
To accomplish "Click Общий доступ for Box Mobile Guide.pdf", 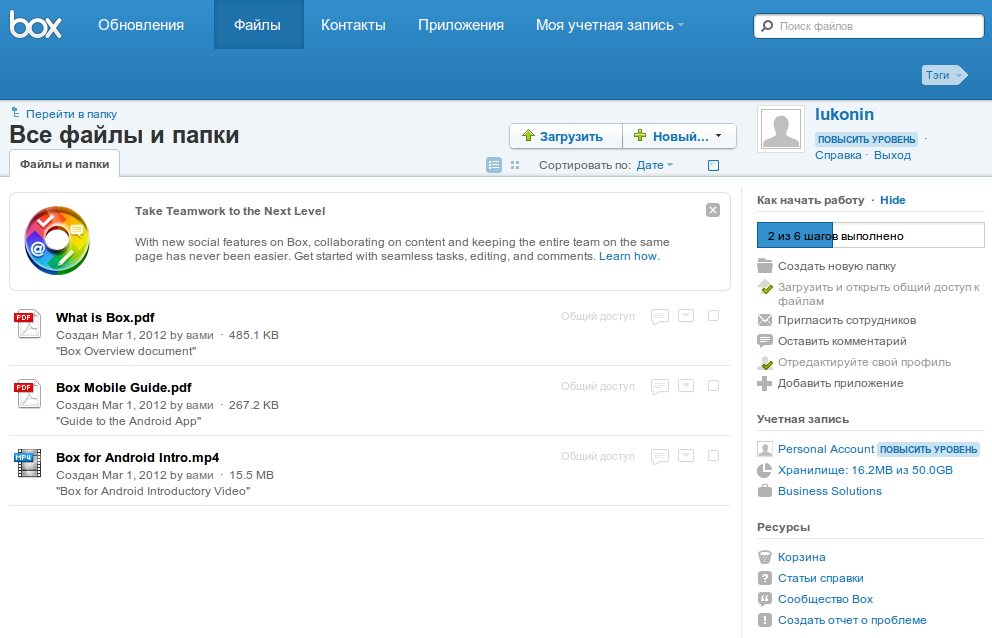I will (x=598, y=386).
